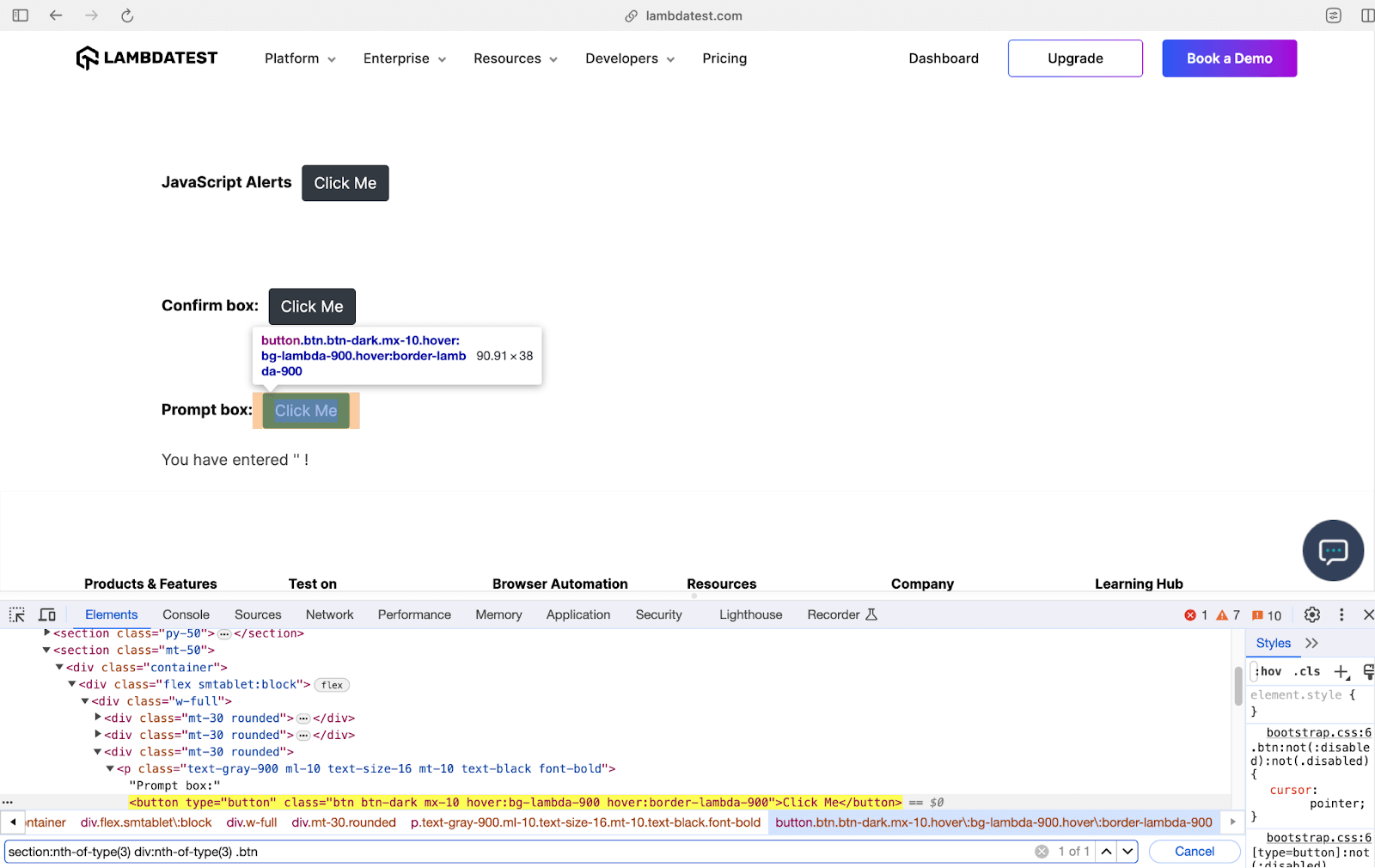Click the Prompt box Click Me button
This screenshot has height=868, width=1375.
point(305,410)
